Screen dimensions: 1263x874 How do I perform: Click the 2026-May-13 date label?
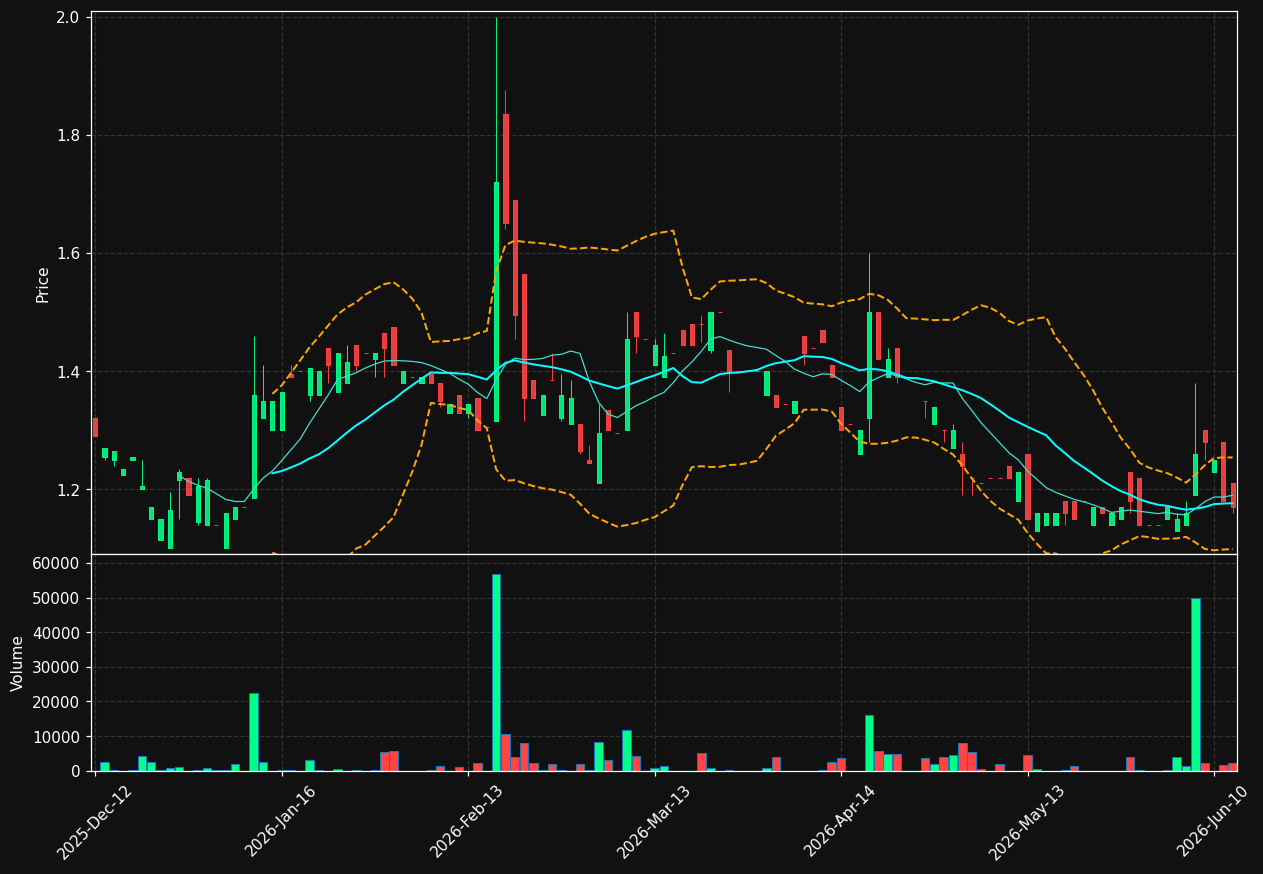1027,822
